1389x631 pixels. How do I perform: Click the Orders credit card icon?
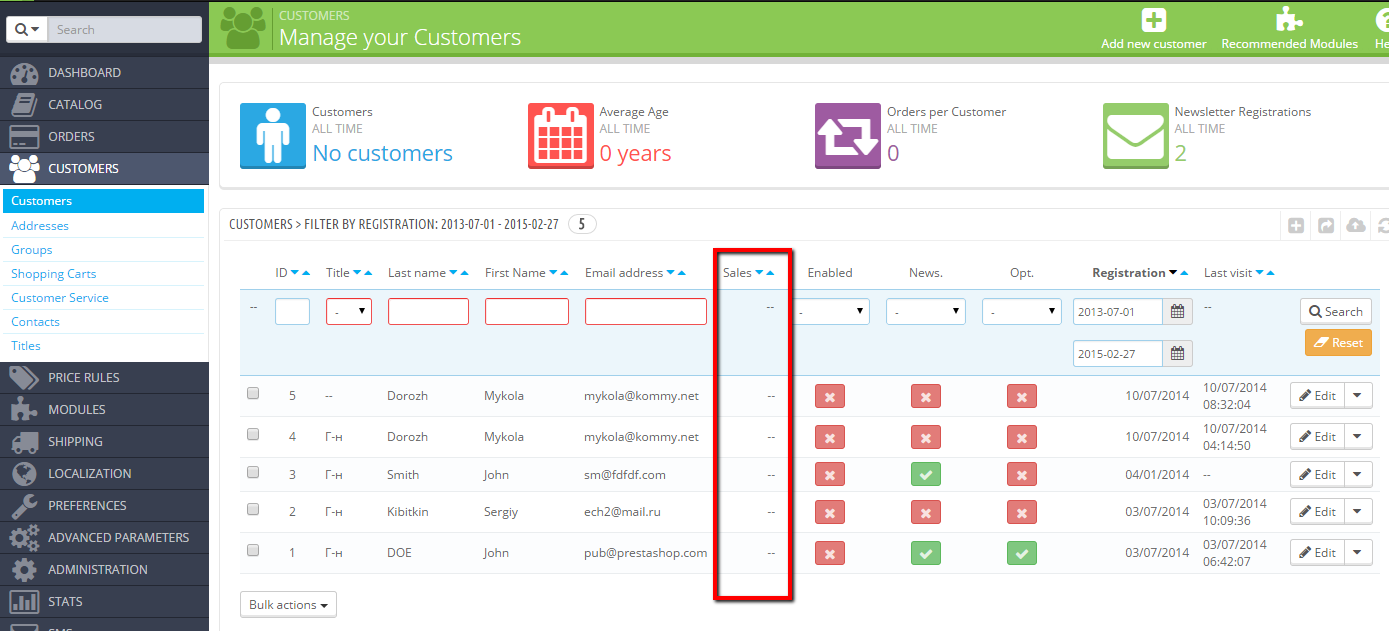click(x=24, y=137)
